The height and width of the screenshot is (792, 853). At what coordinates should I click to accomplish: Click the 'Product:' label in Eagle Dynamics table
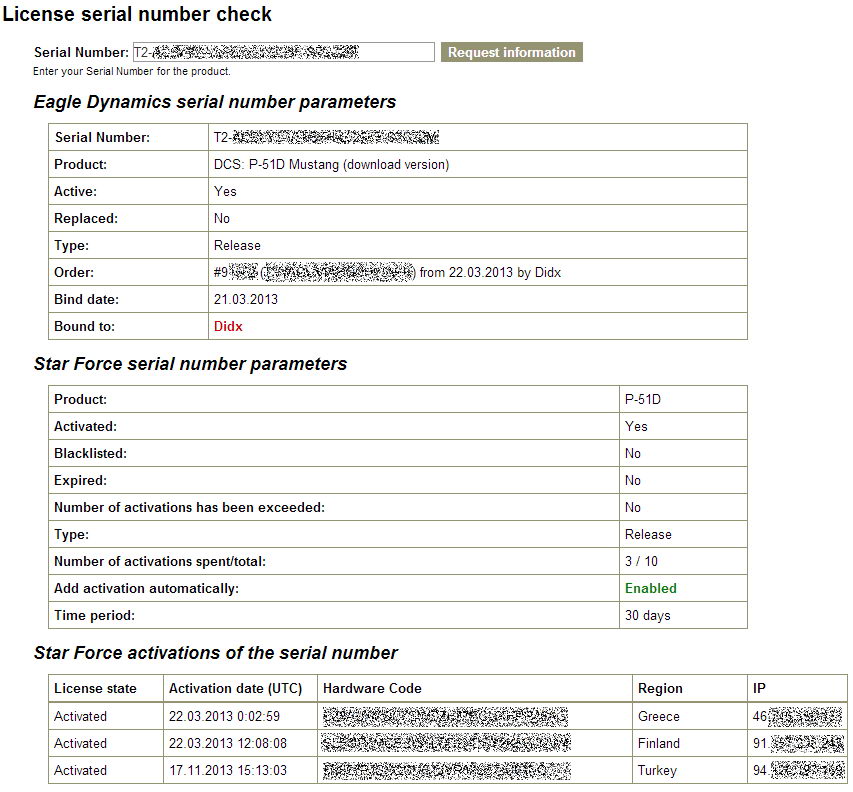pos(81,164)
